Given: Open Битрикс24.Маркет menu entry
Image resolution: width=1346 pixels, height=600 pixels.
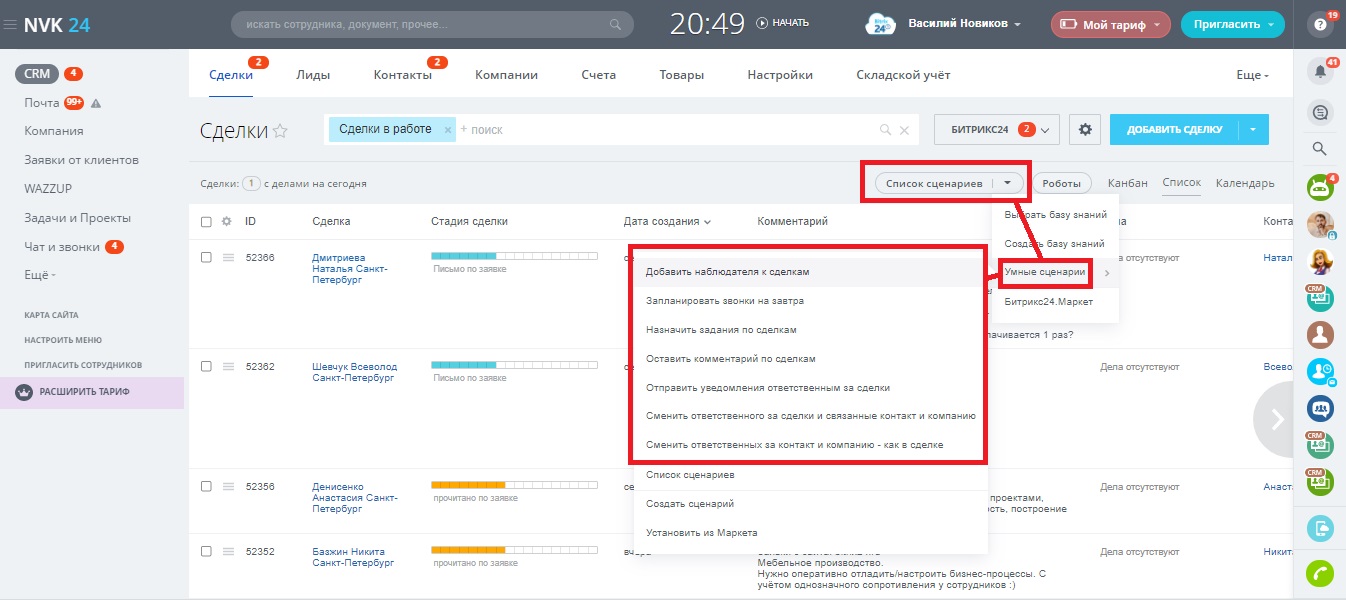Looking at the screenshot, I should 1055,301.
